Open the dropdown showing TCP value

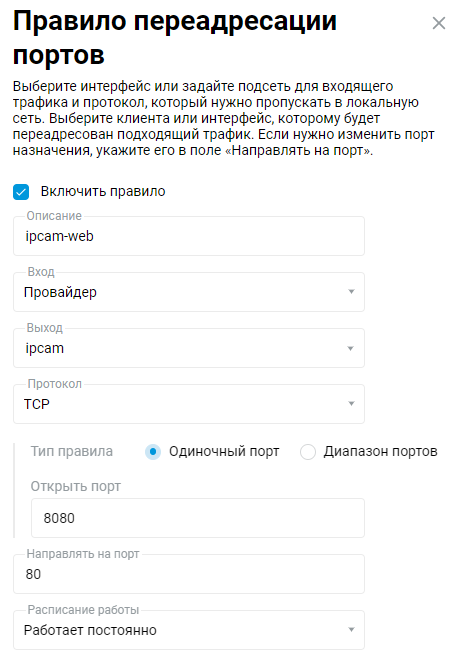(189, 404)
